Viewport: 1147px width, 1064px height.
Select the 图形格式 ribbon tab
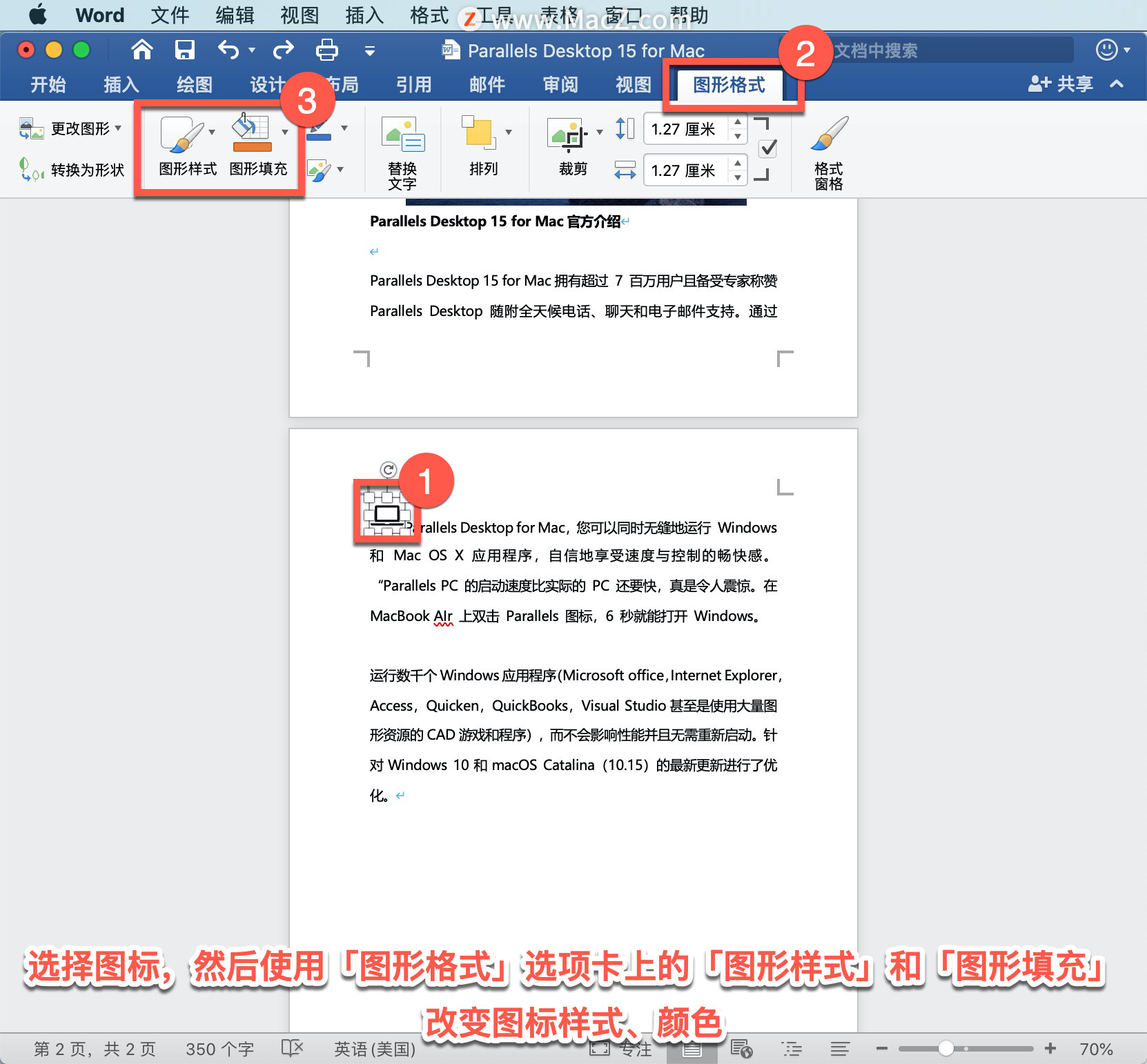pos(729,85)
